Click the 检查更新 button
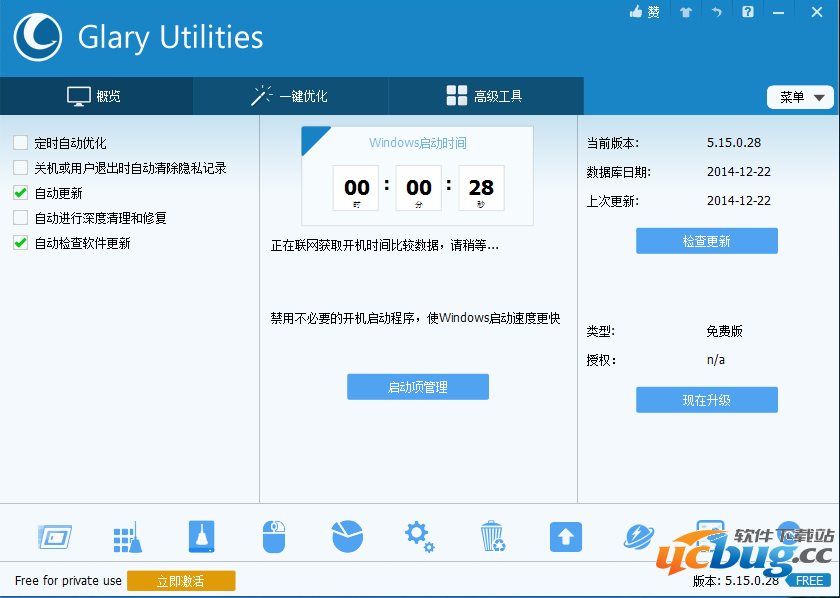Viewport: 840px width, 598px height. pos(706,240)
